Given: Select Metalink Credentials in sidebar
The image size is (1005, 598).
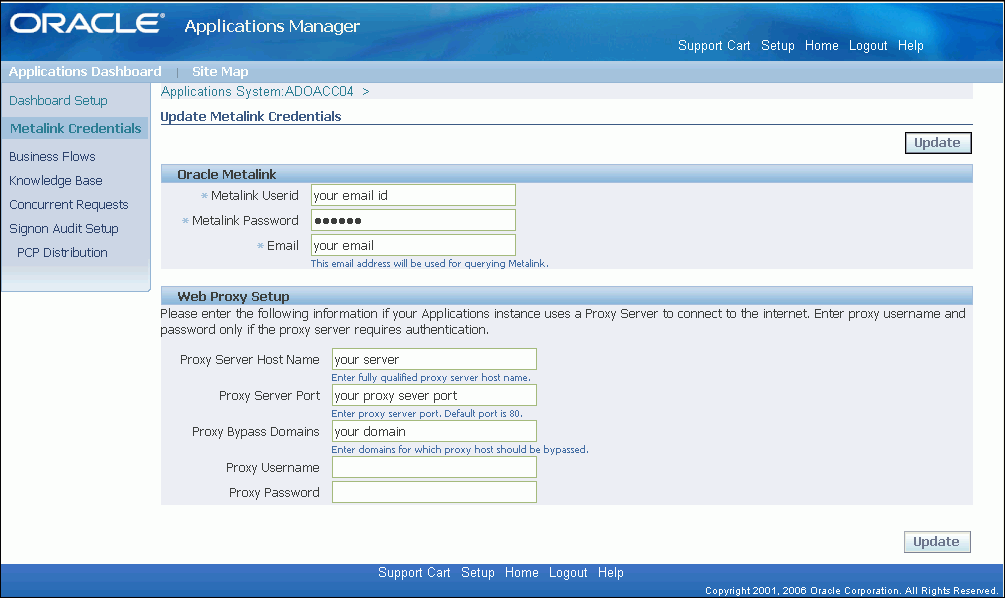Looking at the screenshot, I should tap(76, 128).
